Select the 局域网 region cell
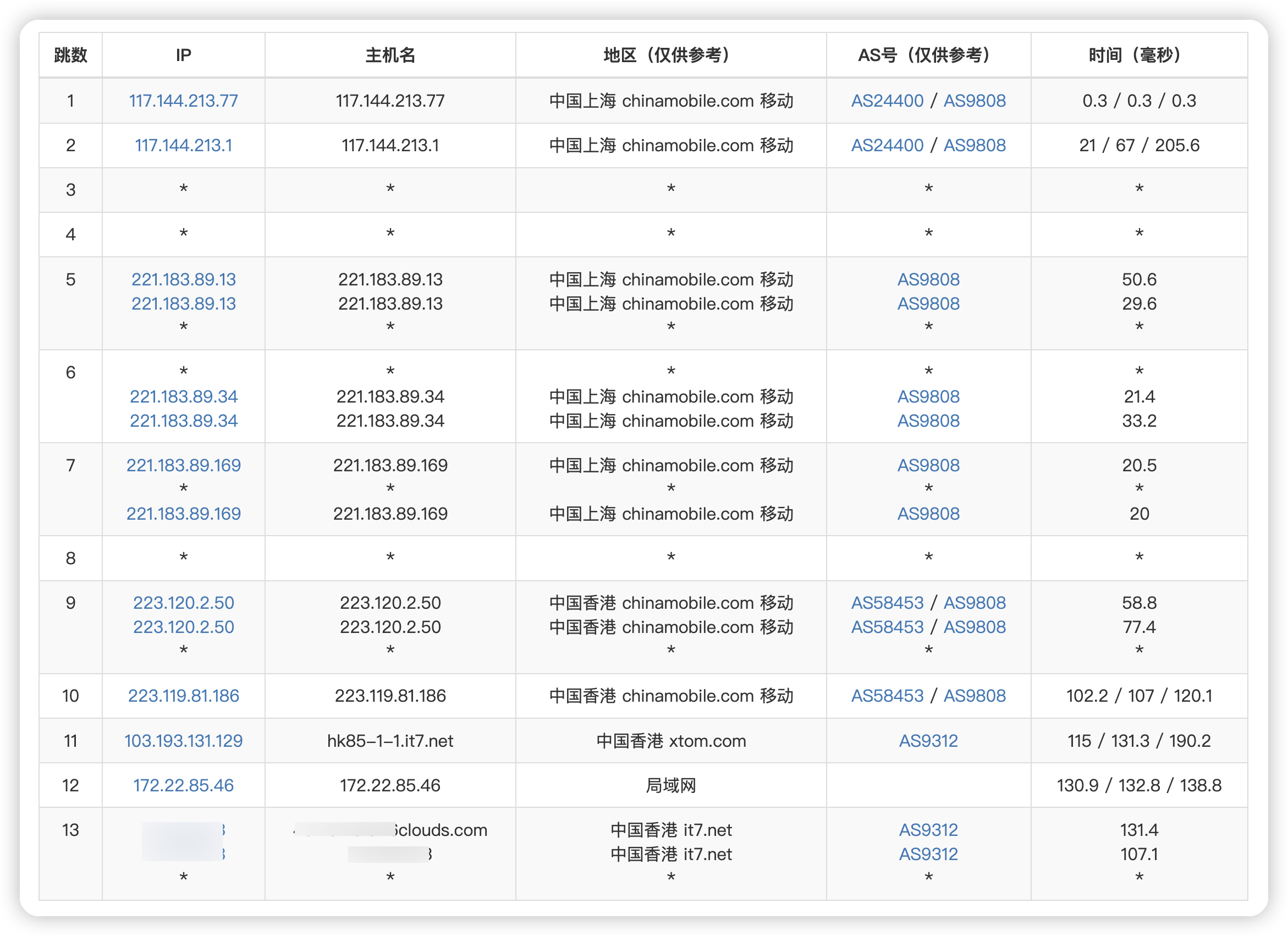The width and height of the screenshot is (1288, 936). (x=671, y=785)
